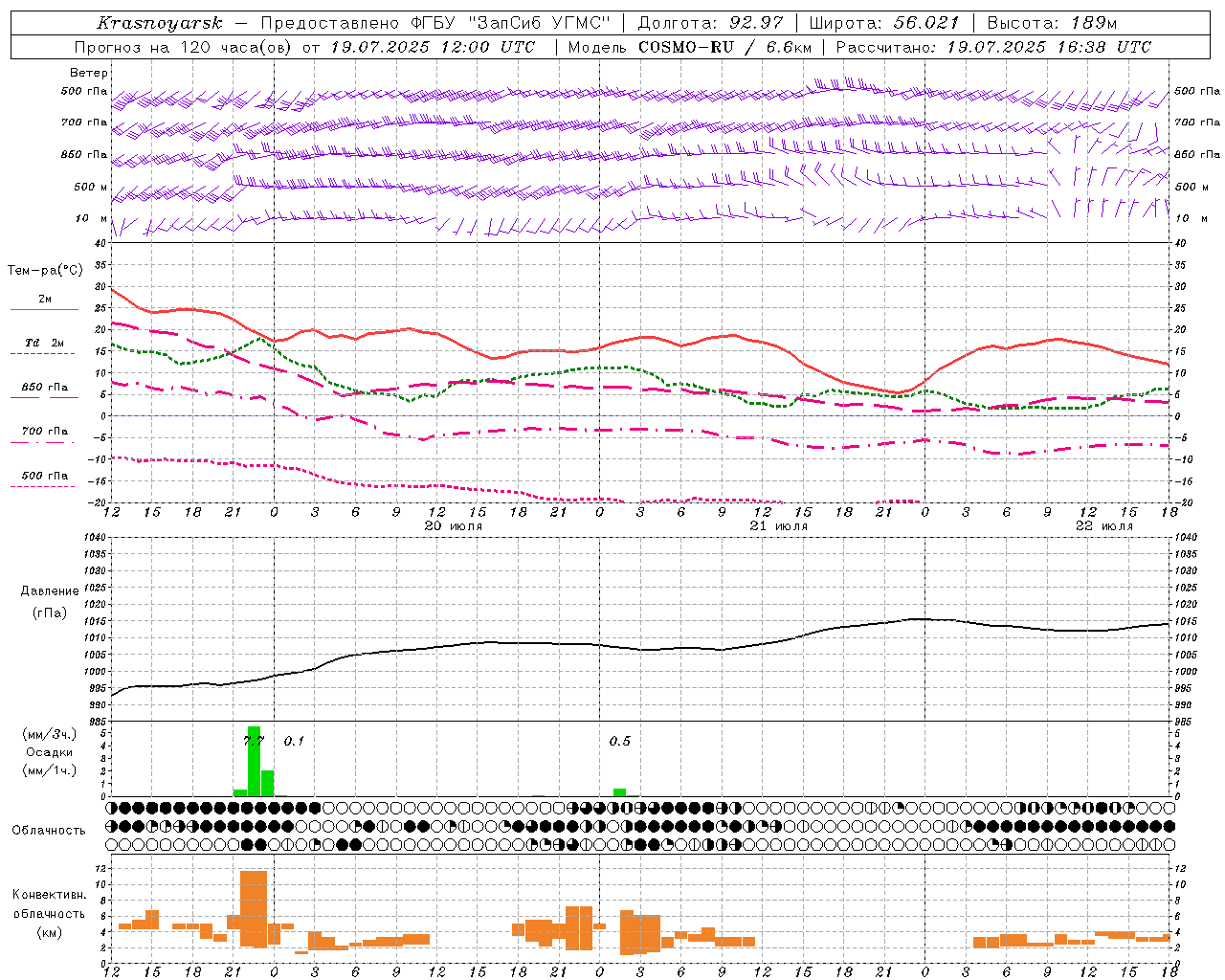Click the COSMO-RU model name in header

[681, 47]
